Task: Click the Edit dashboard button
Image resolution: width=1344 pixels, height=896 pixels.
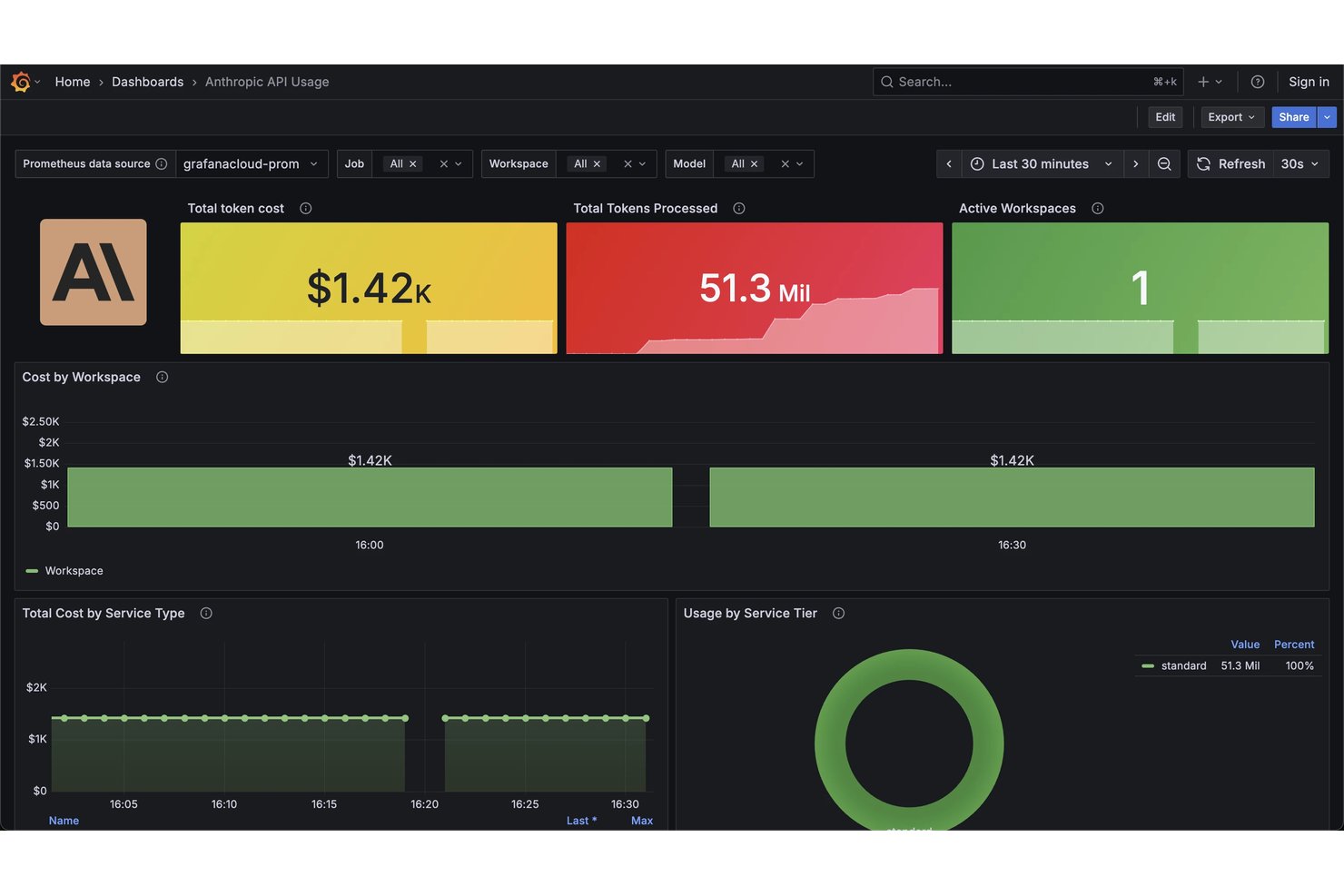Action: click(1165, 117)
